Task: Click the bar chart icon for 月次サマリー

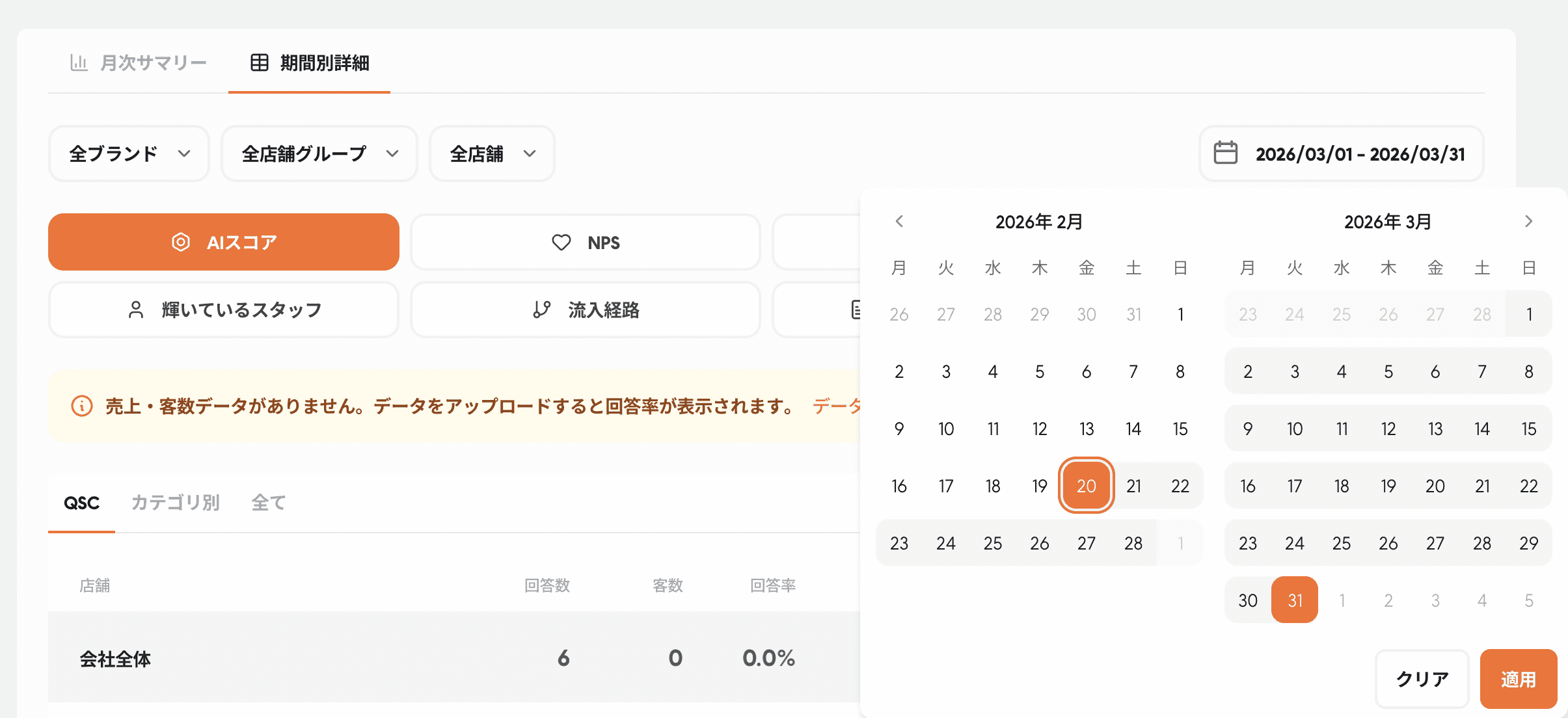Action: click(x=79, y=62)
